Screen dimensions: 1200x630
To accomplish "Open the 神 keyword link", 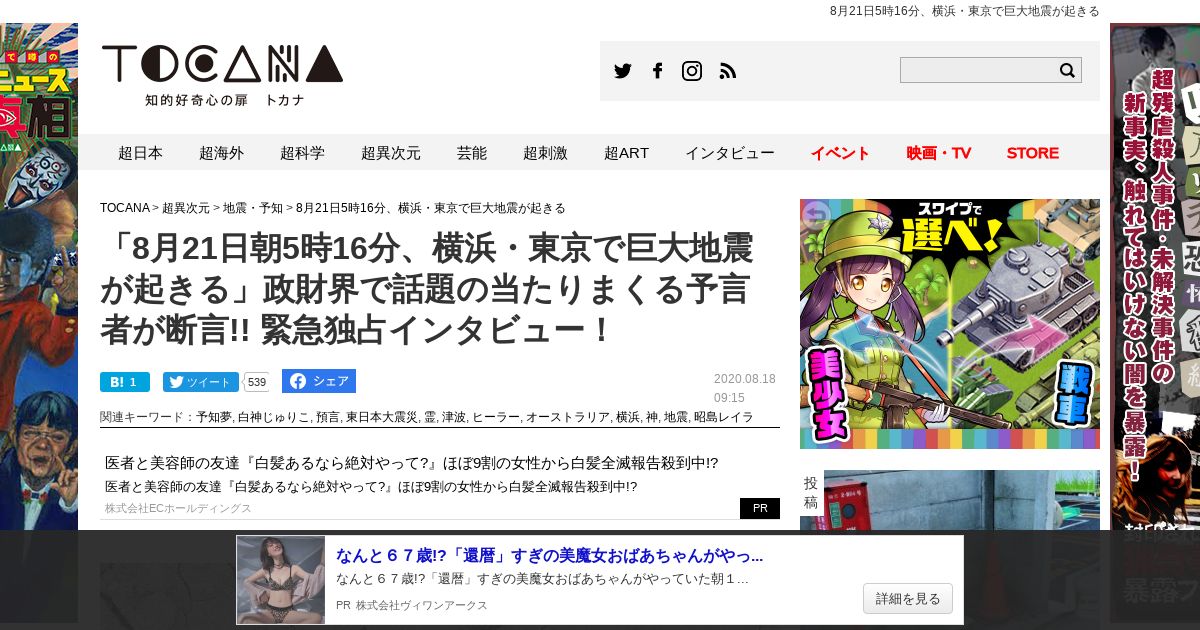I will coord(651,417).
